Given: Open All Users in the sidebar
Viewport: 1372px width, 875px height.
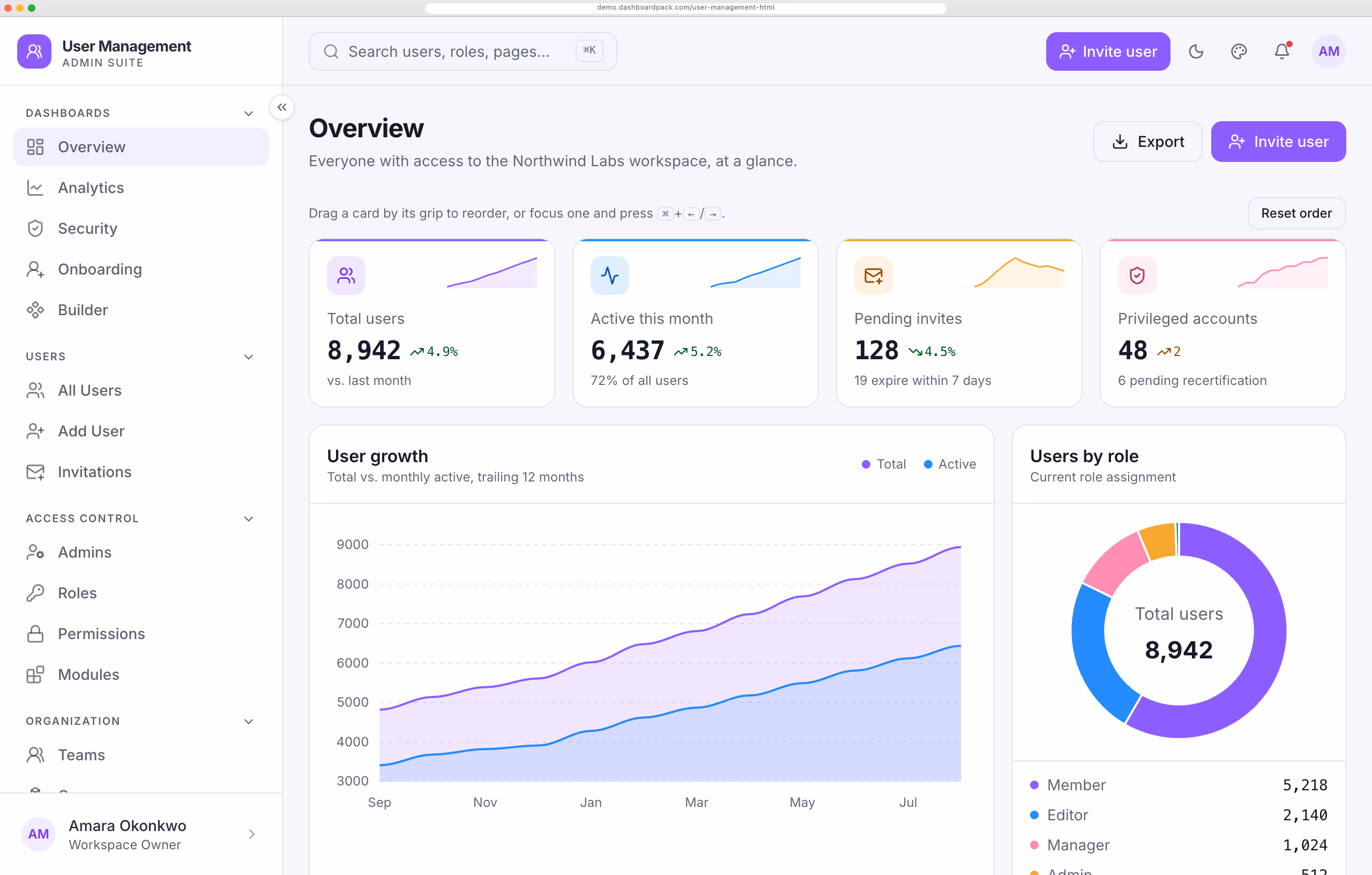Looking at the screenshot, I should (x=141, y=390).
